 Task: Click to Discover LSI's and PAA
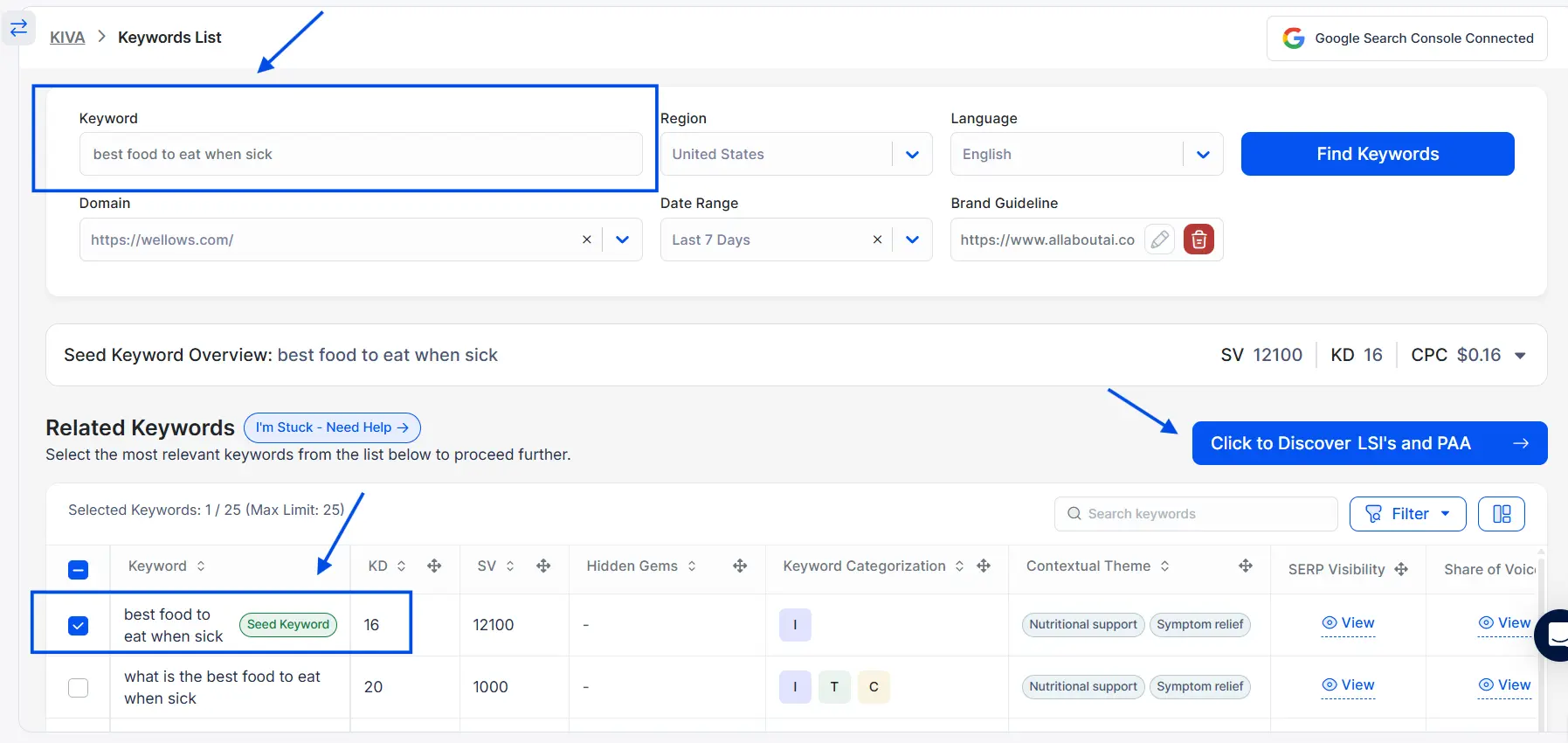pos(1369,443)
